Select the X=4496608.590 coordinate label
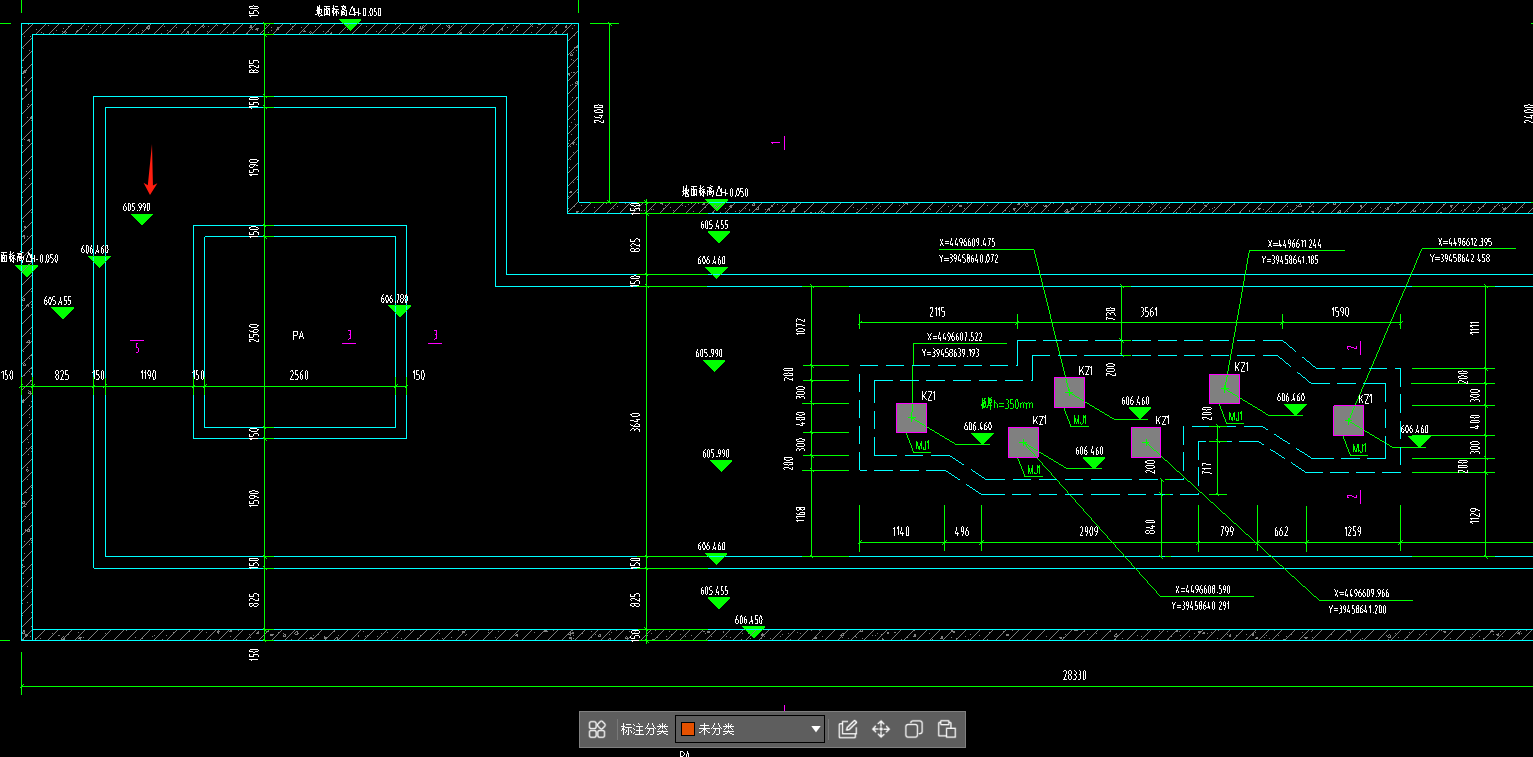 click(x=1202, y=590)
